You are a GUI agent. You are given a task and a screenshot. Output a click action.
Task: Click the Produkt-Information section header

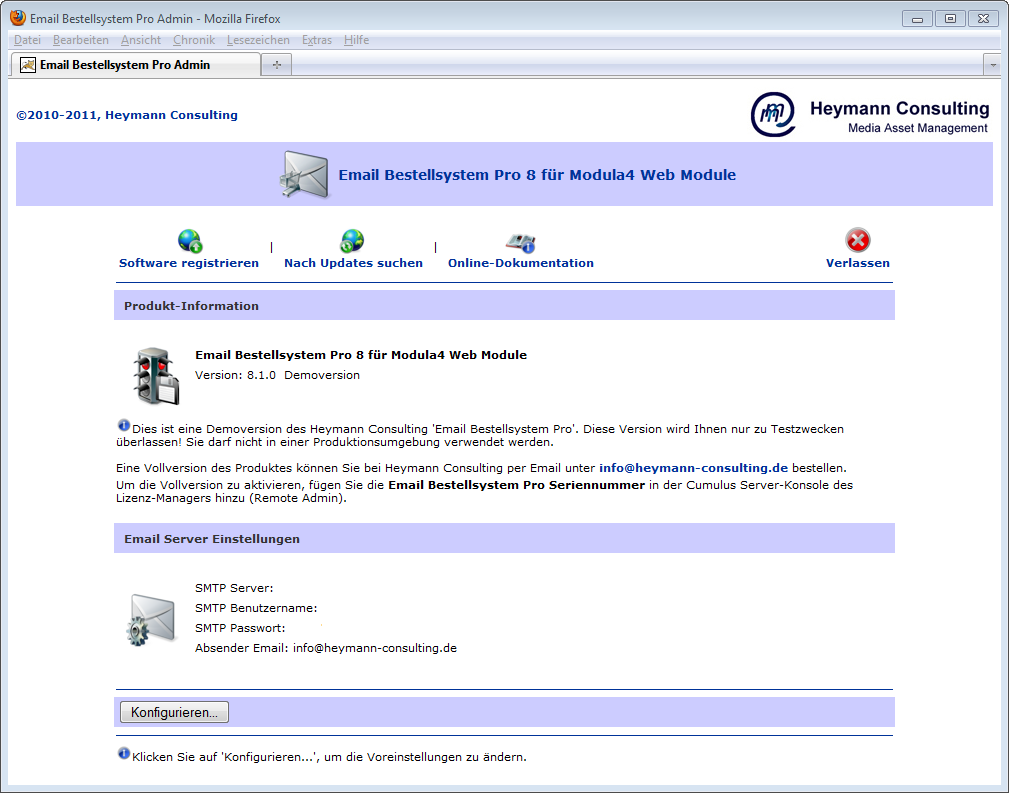click(x=504, y=305)
